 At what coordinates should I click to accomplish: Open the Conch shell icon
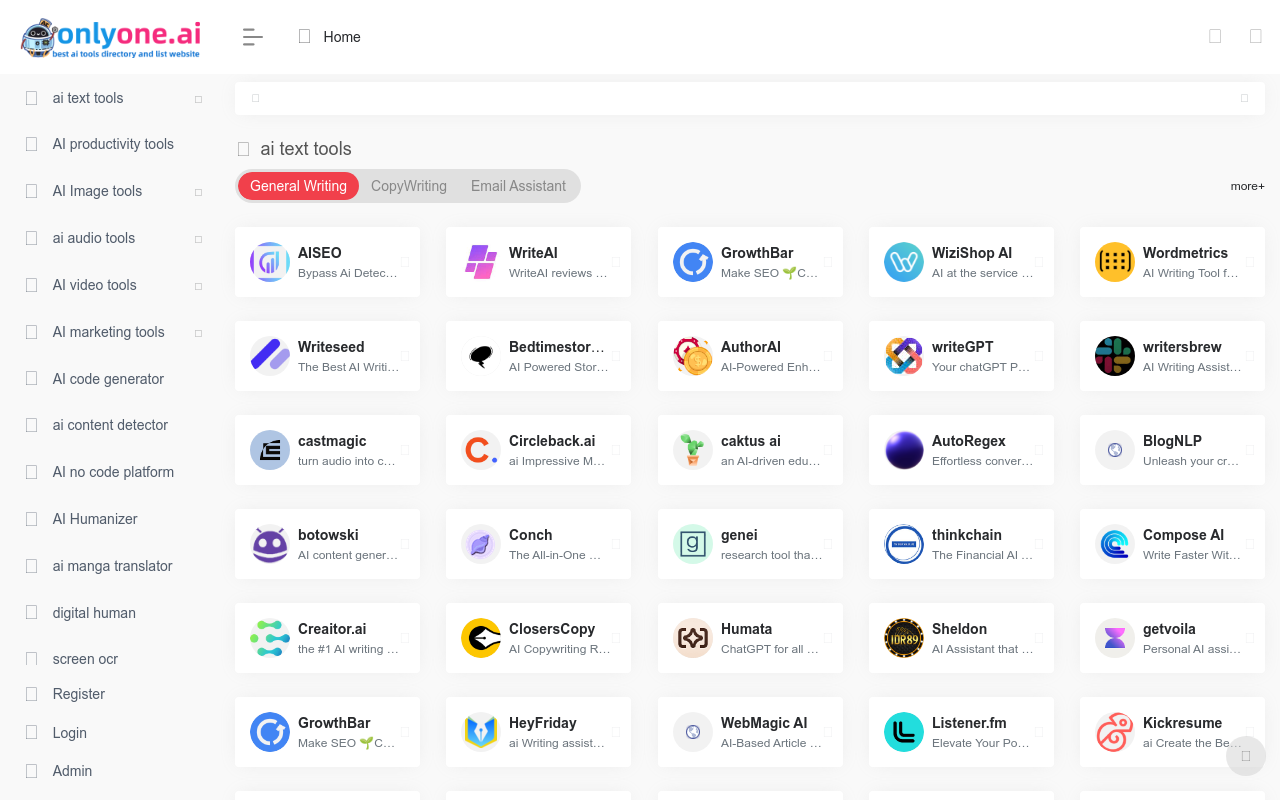point(481,544)
